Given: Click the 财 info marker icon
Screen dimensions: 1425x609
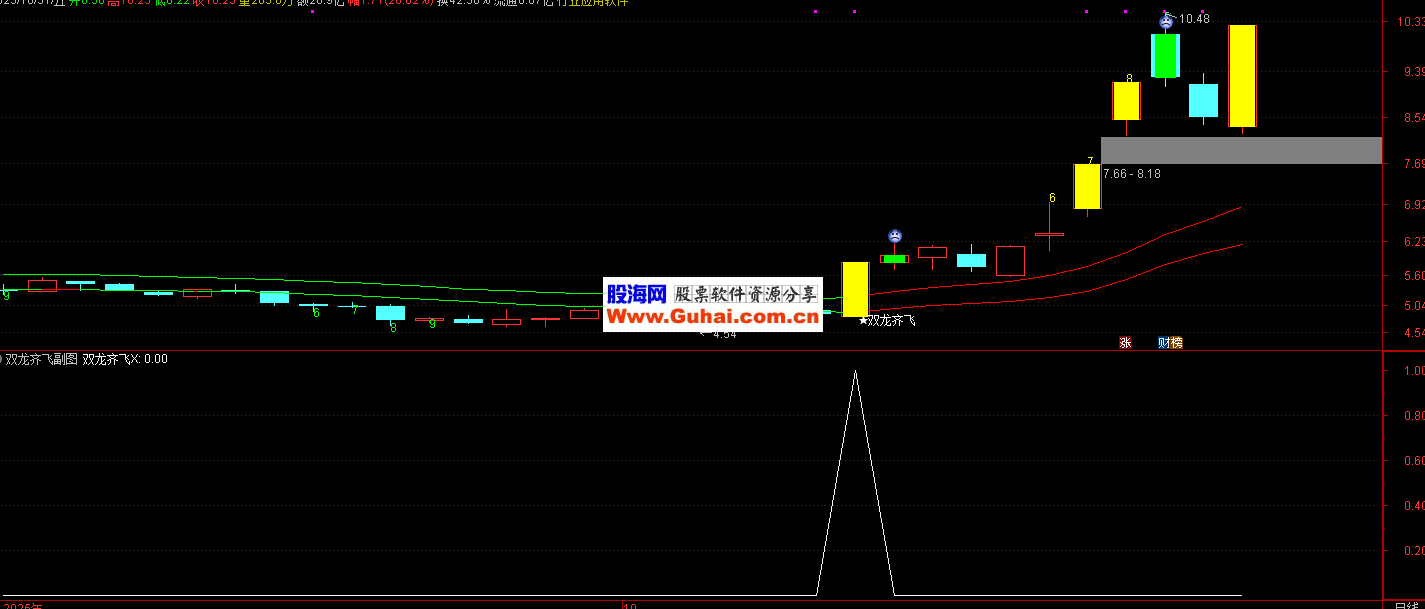Looking at the screenshot, I should 1164,343.
